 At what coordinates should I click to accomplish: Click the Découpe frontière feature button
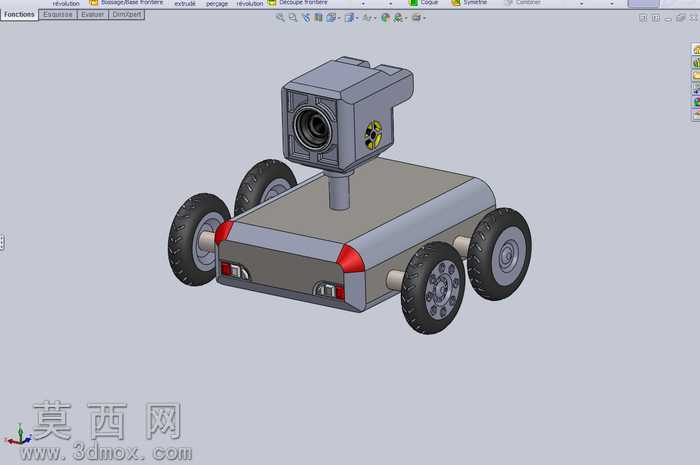pos(298,3)
